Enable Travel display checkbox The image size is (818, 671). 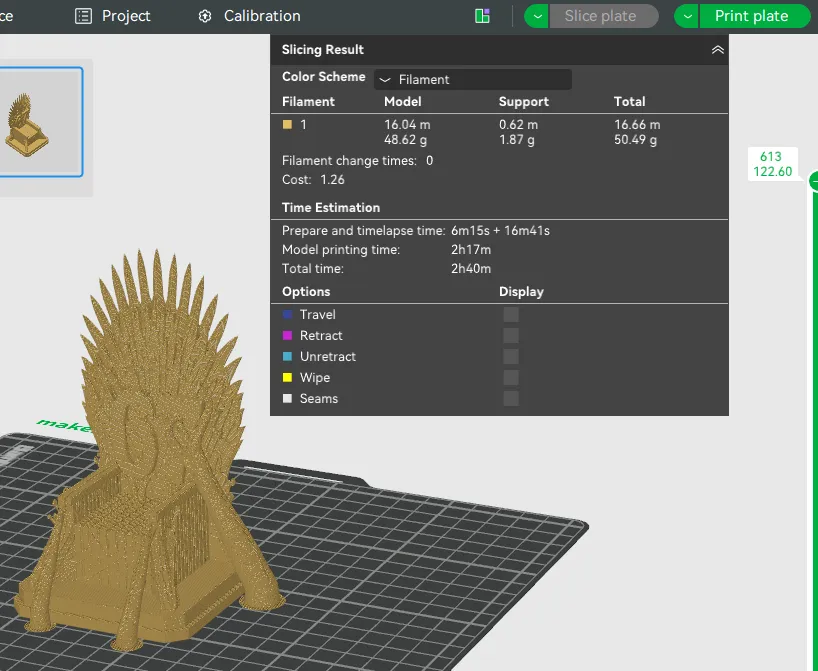511,314
